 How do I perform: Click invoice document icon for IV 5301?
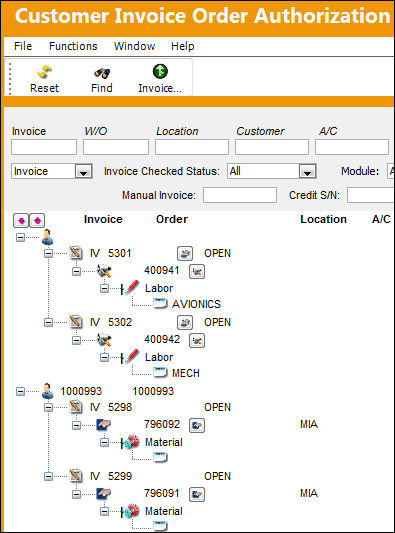click(x=76, y=253)
